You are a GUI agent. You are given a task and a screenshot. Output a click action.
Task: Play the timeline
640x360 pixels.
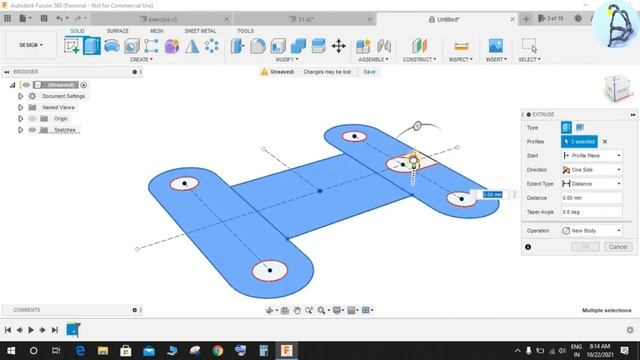(31, 330)
